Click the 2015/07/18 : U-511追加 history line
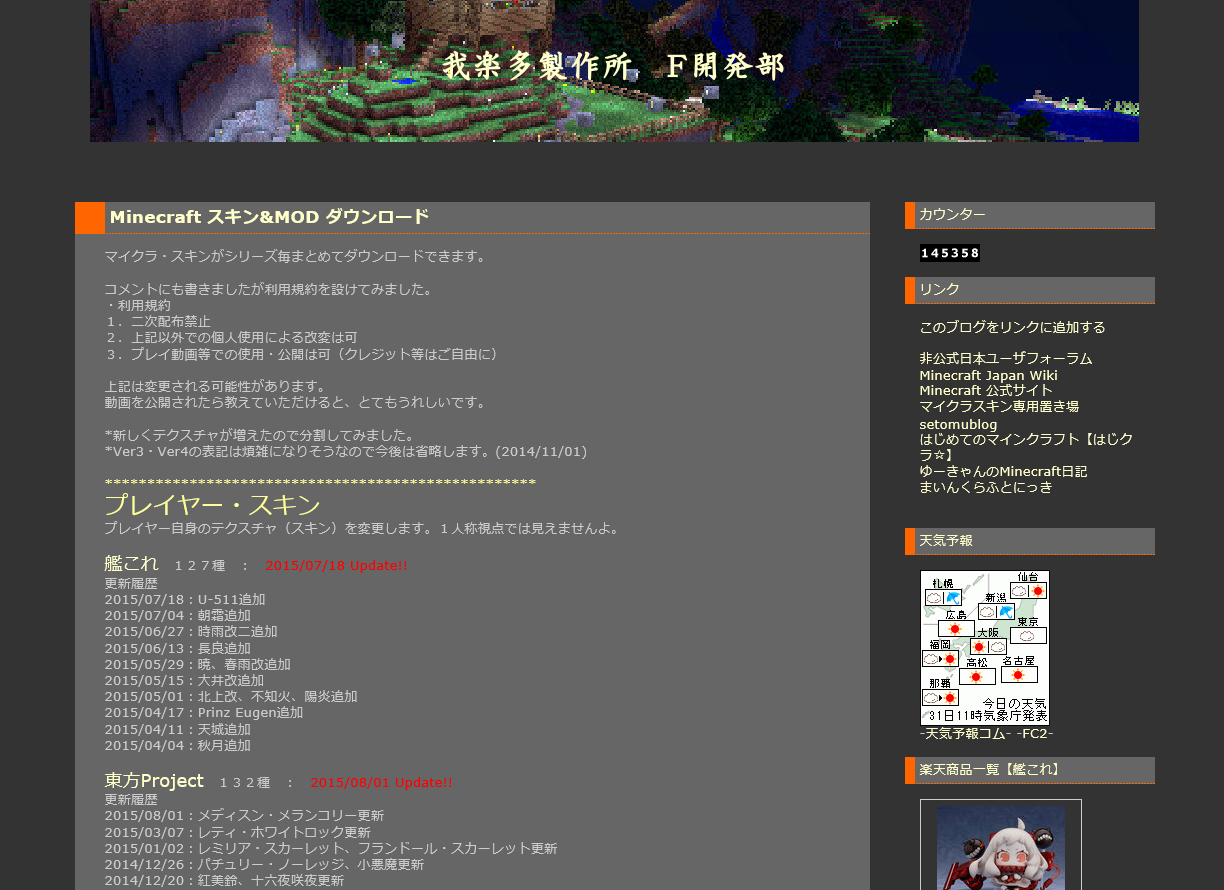Screen dimensions: 1224x890 pyautogui.click(x=185, y=599)
